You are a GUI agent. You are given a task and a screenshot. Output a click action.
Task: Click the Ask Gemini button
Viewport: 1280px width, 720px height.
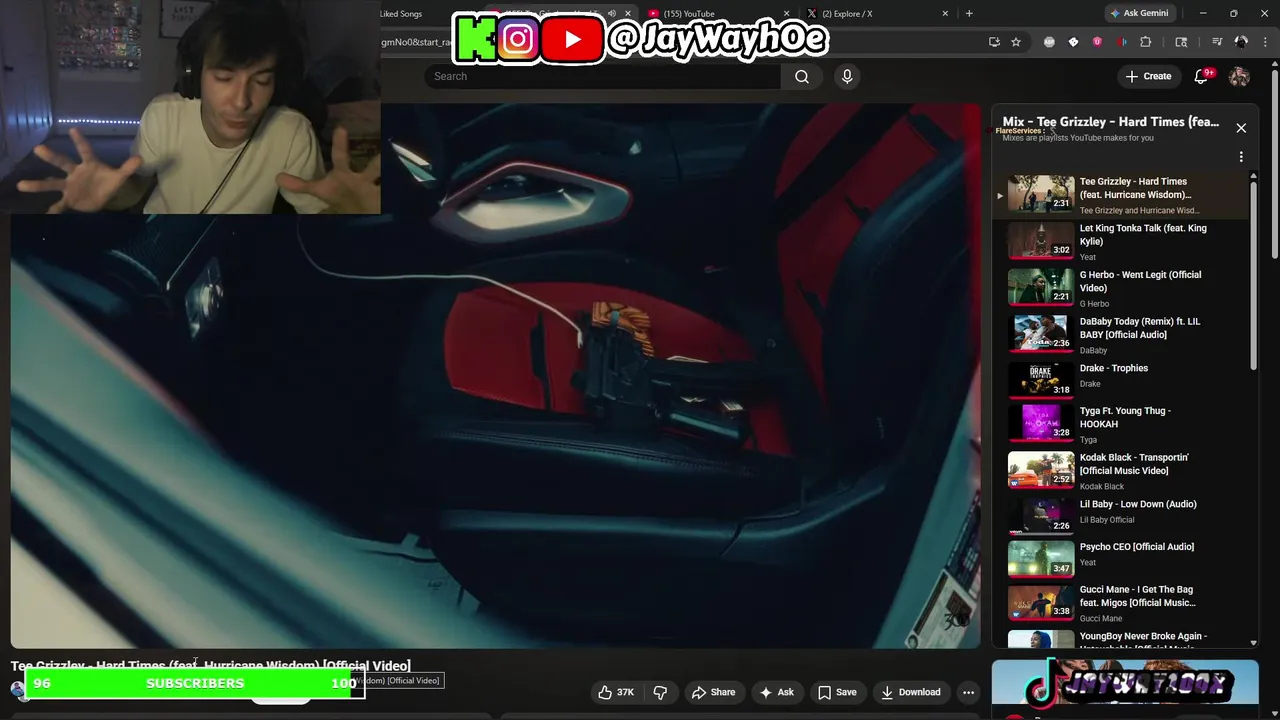[x=1138, y=13]
